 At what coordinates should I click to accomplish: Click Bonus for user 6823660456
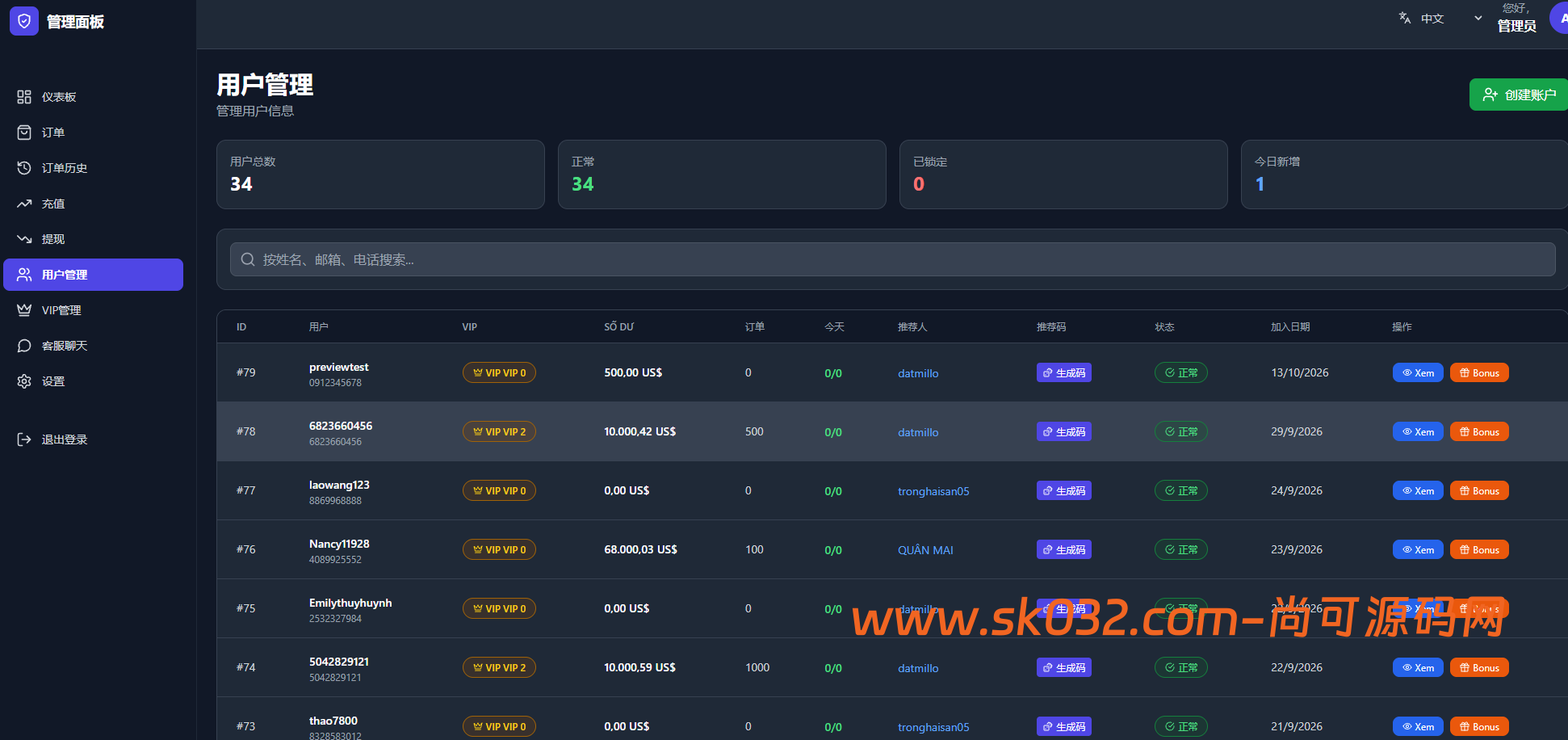1479,431
